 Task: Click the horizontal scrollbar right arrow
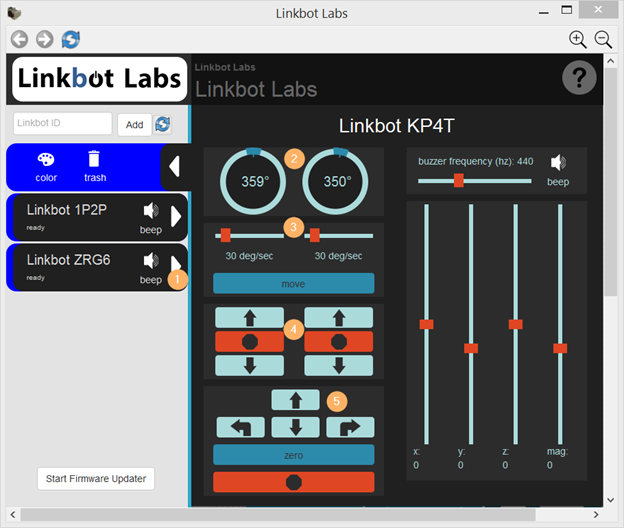(596, 515)
